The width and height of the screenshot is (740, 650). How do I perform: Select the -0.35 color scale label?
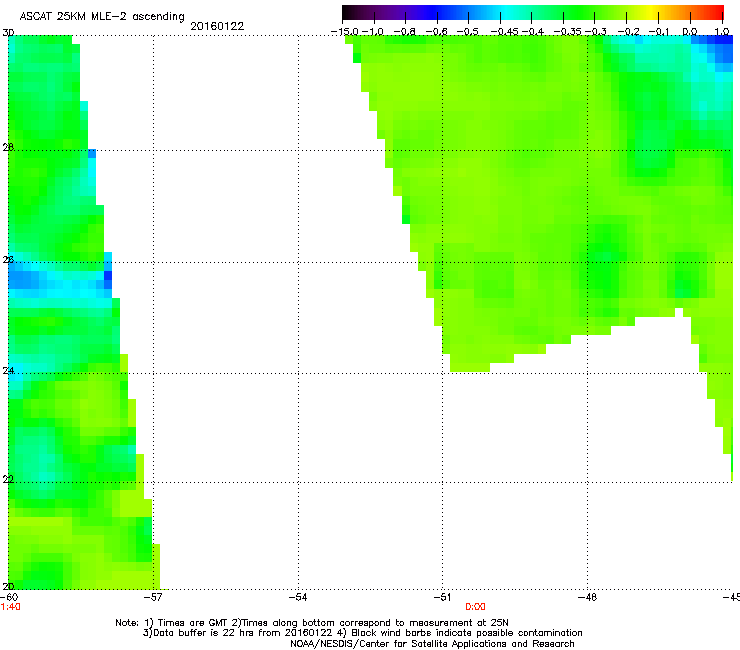pos(568,32)
